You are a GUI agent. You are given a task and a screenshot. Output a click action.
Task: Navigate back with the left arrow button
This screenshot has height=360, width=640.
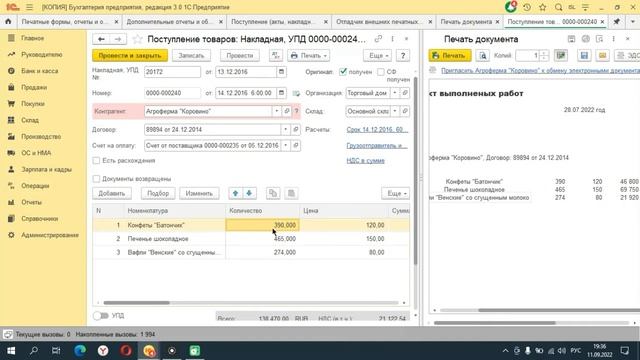pos(101,39)
